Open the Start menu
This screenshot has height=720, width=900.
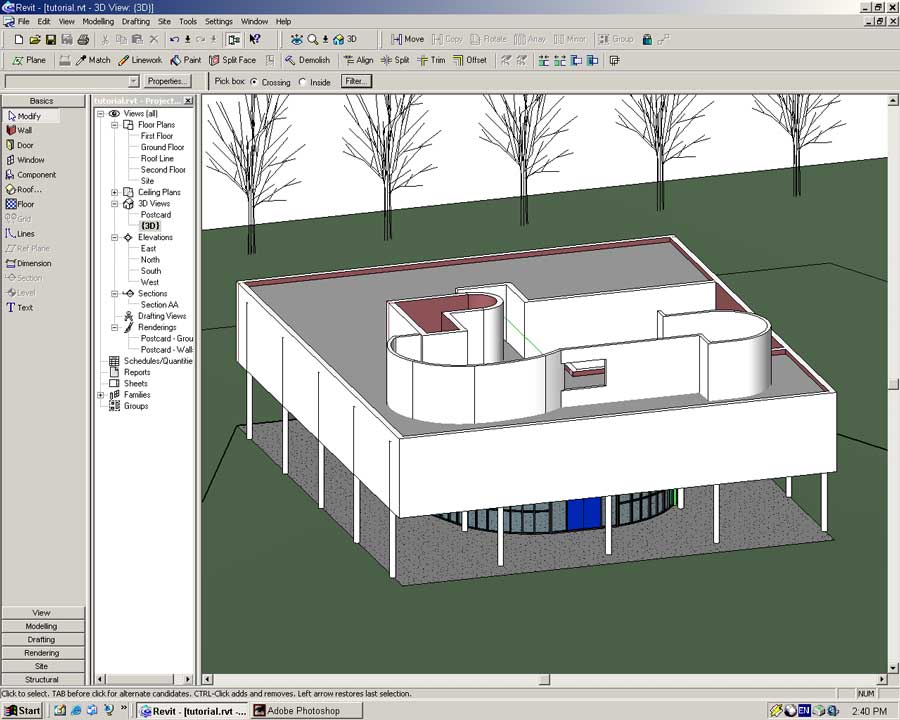22,711
